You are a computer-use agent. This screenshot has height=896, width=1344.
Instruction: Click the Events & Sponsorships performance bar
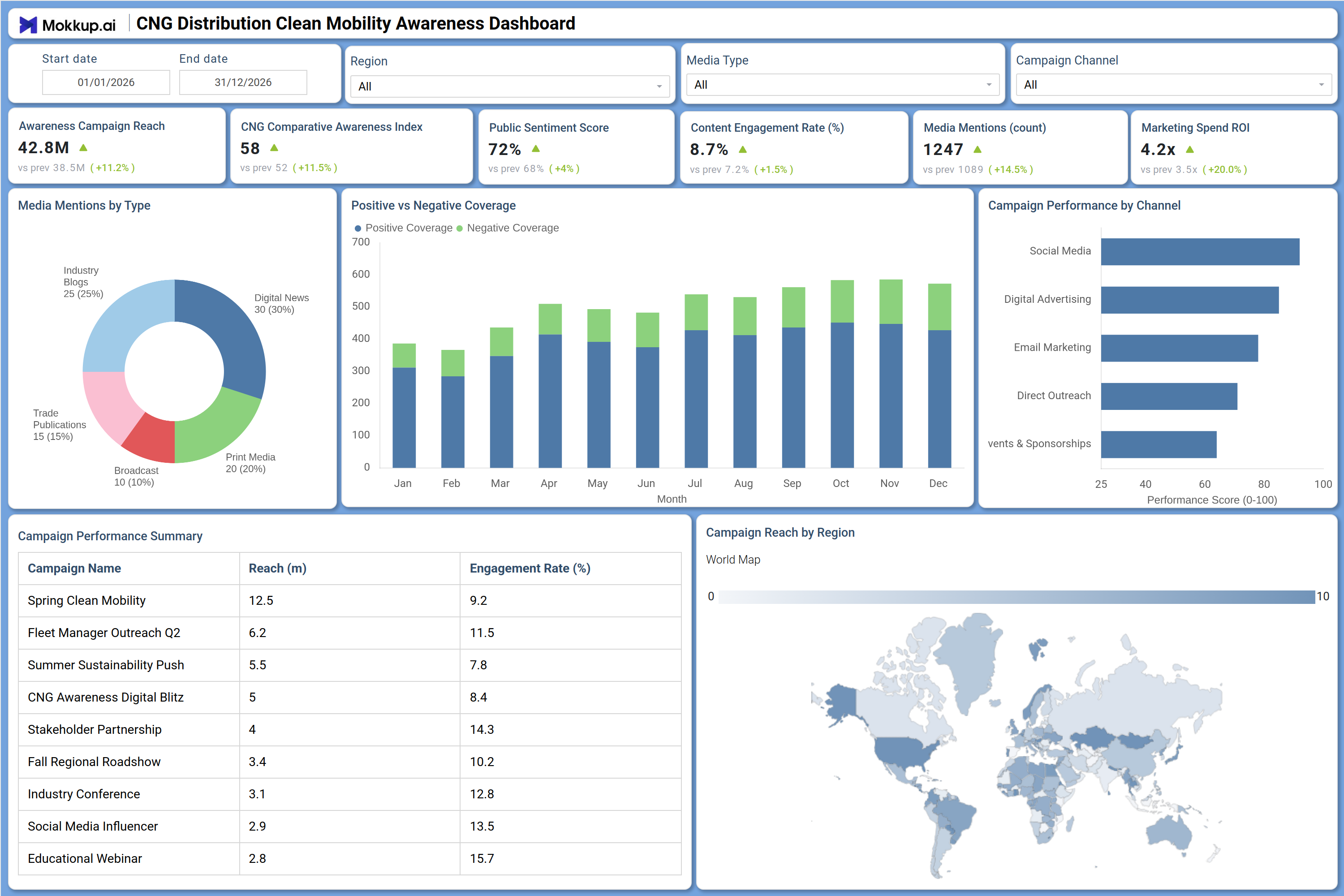1159,444
